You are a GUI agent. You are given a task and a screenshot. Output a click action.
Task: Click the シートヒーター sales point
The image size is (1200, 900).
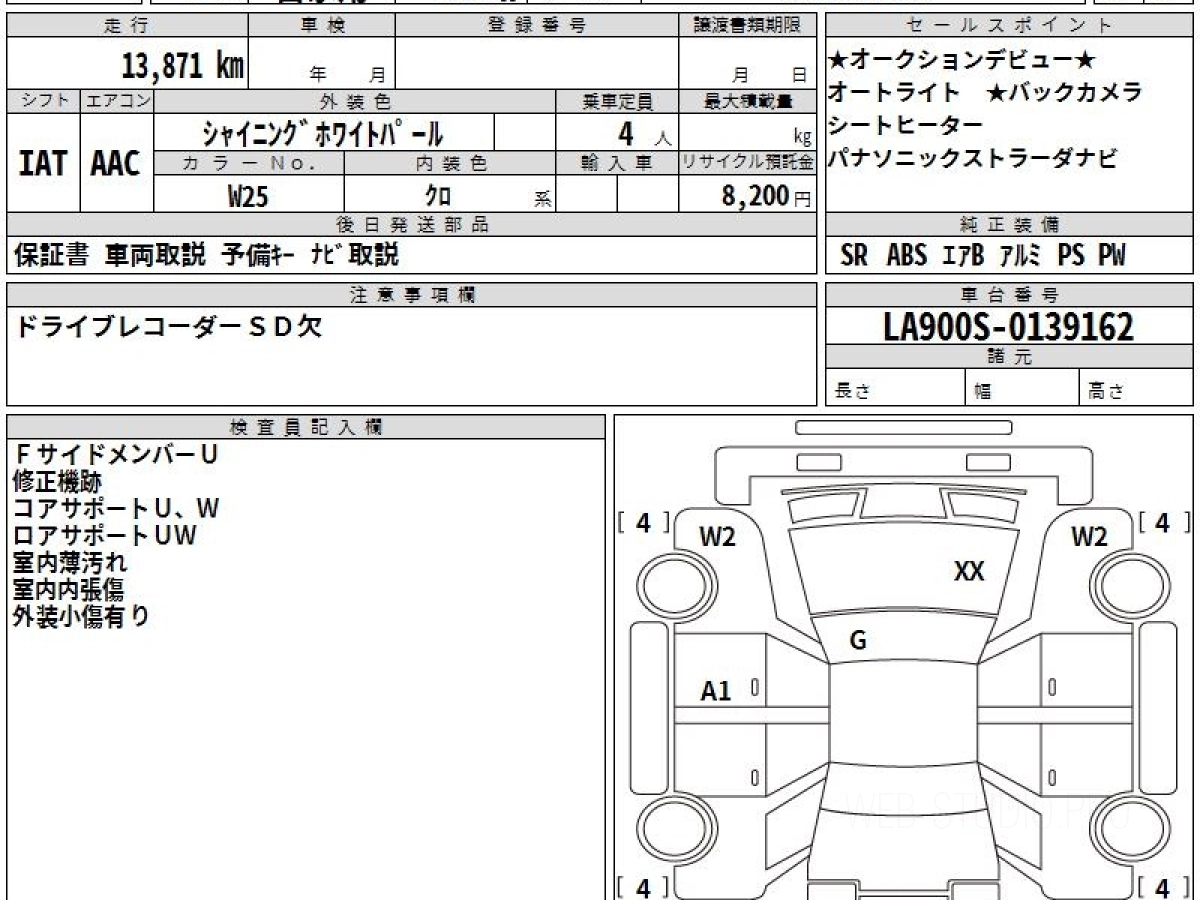tap(906, 124)
